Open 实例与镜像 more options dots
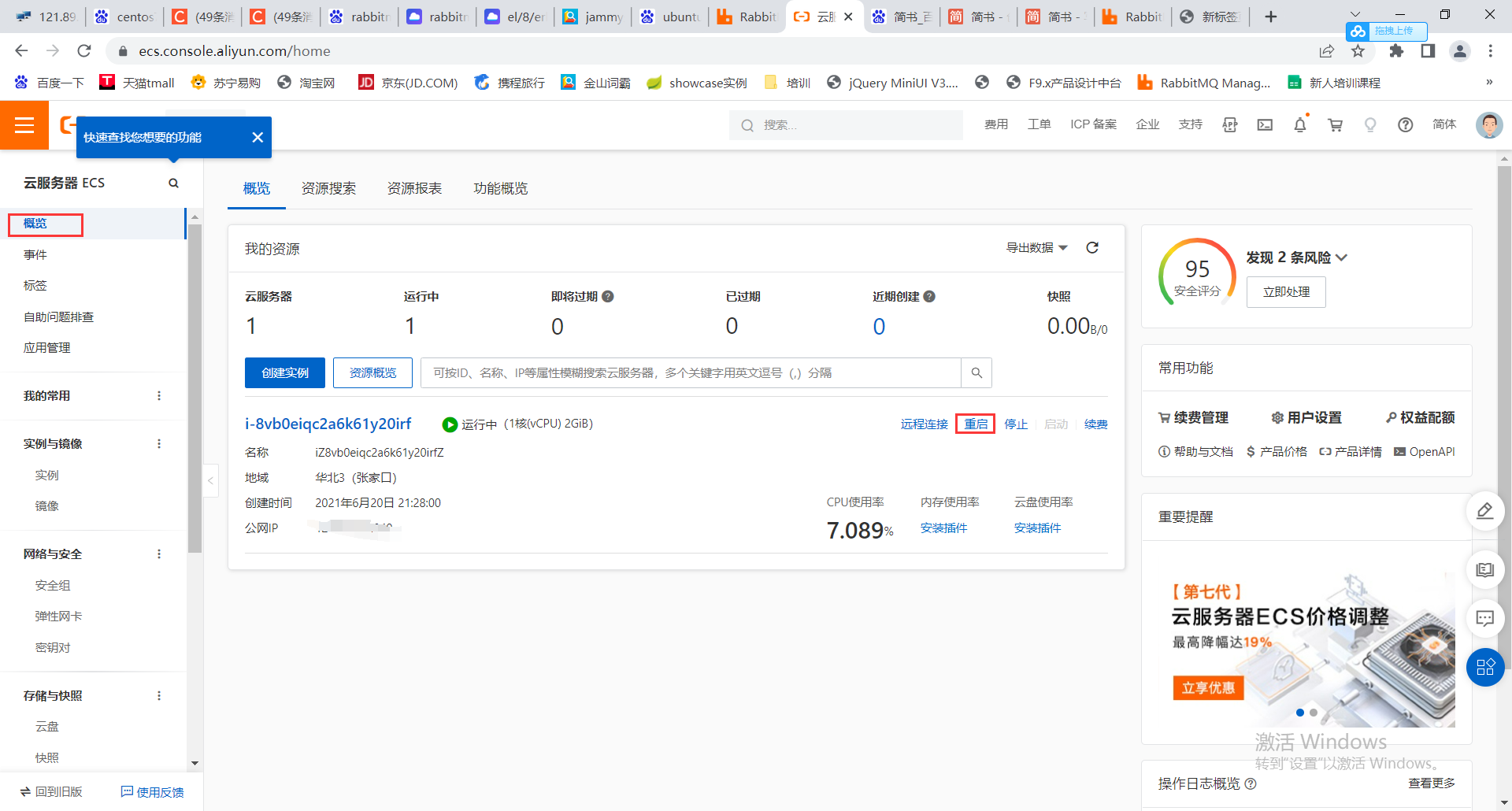 [159, 444]
